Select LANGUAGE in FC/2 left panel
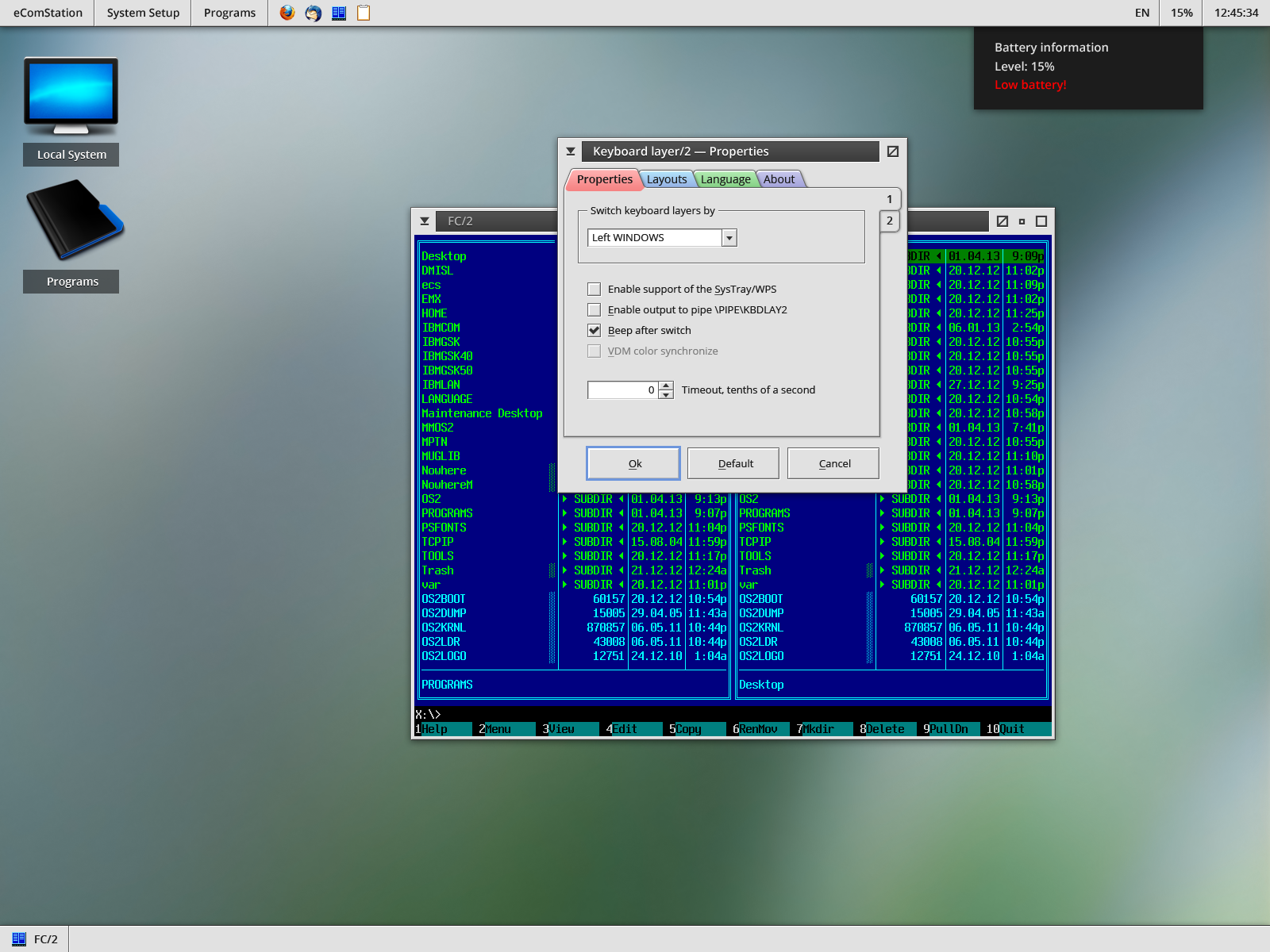 click(x=447, y=399)
